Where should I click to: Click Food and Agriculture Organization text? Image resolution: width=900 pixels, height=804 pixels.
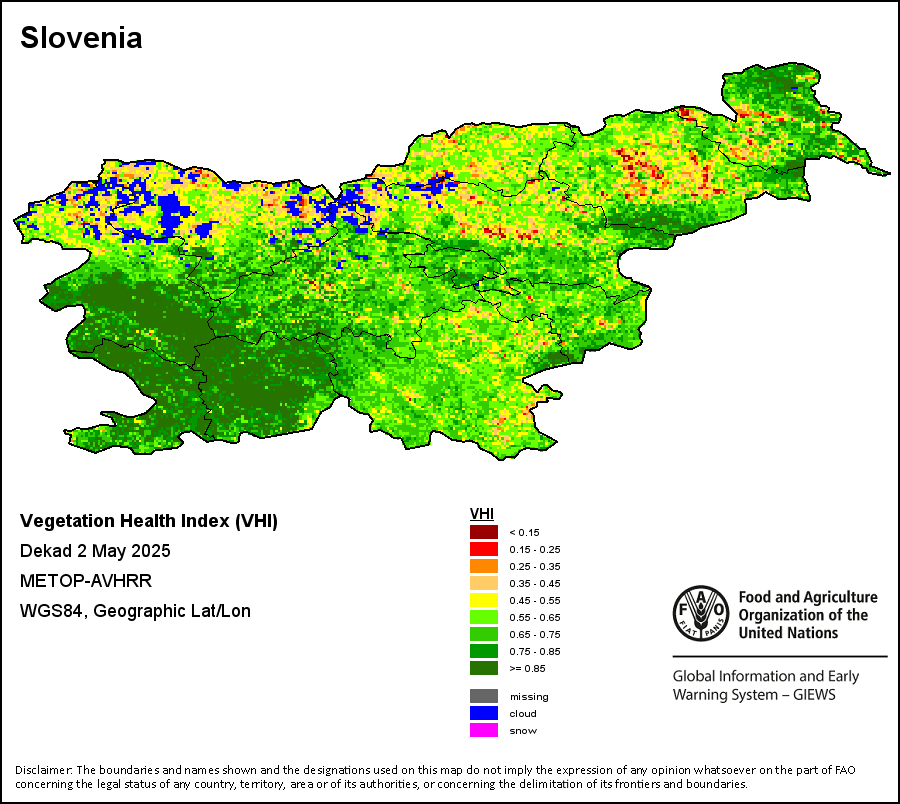tap(808, 615)
